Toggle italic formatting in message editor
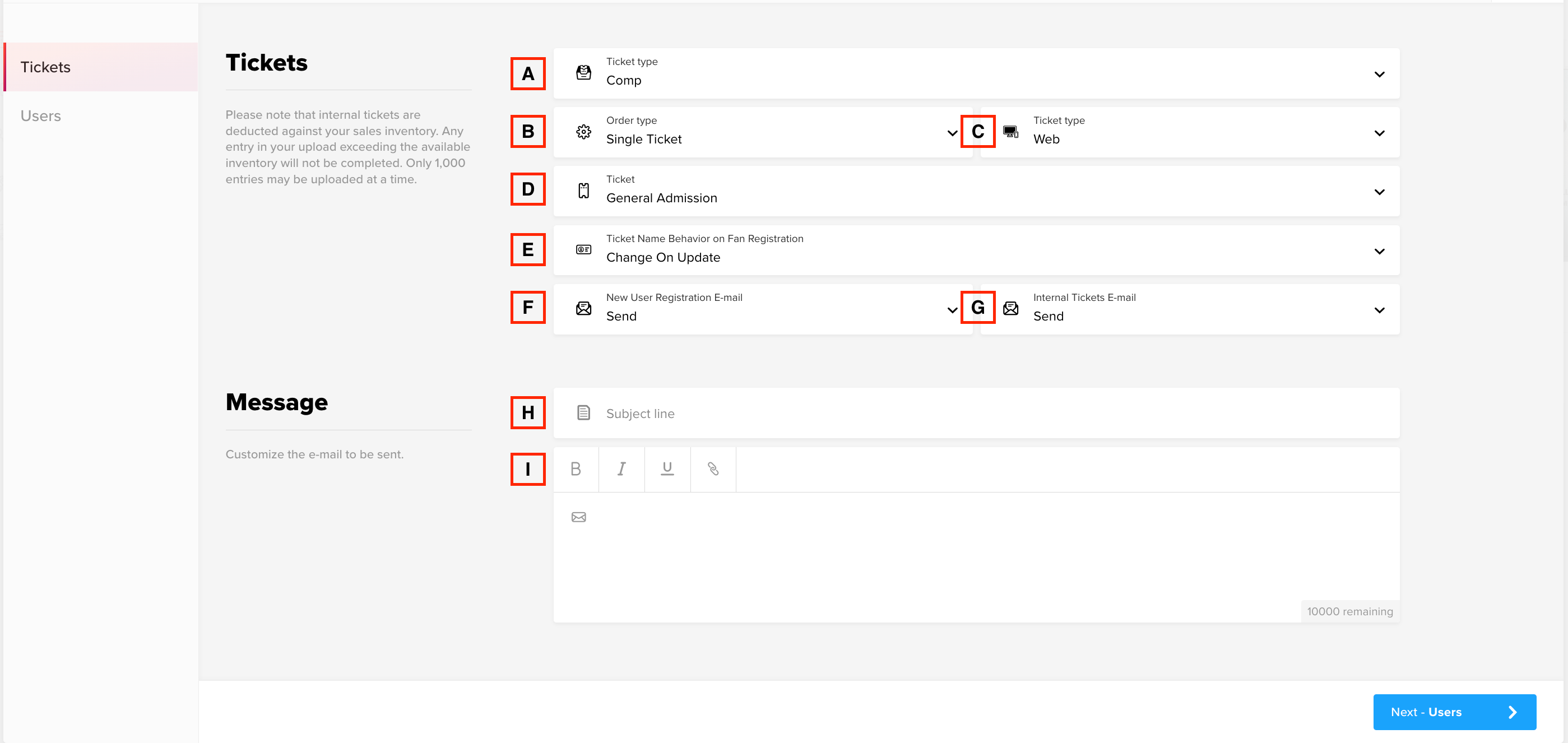This screenshot has width=1568, height=743. click(621, 469)
